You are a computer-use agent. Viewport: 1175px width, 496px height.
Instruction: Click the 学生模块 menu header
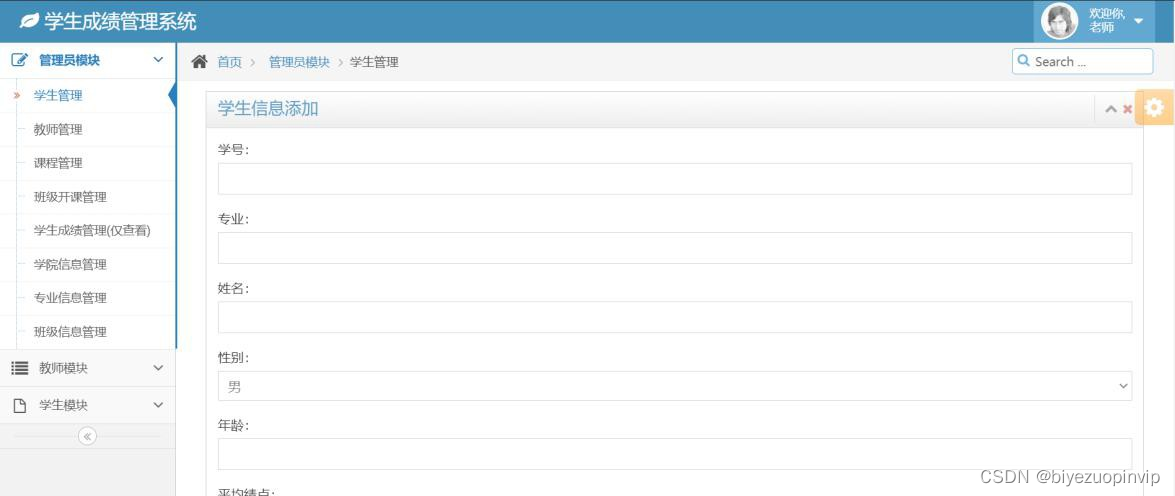tap(88, 405)
